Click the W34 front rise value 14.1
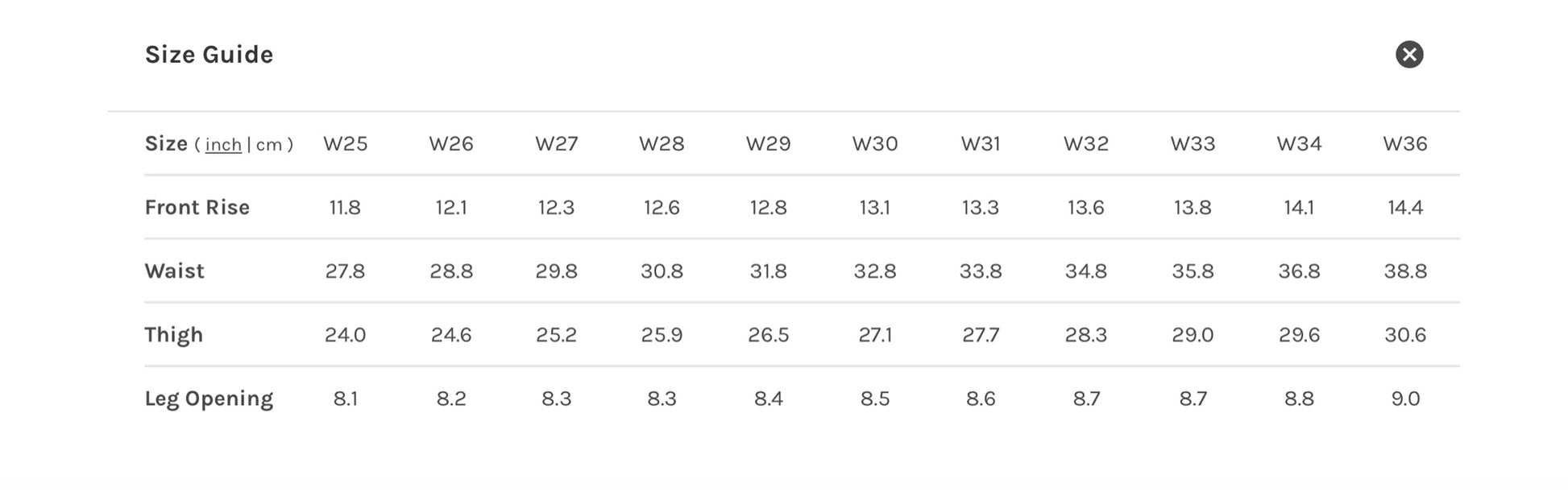This screenshot has width=1568, height=500. coord(1298,208)
